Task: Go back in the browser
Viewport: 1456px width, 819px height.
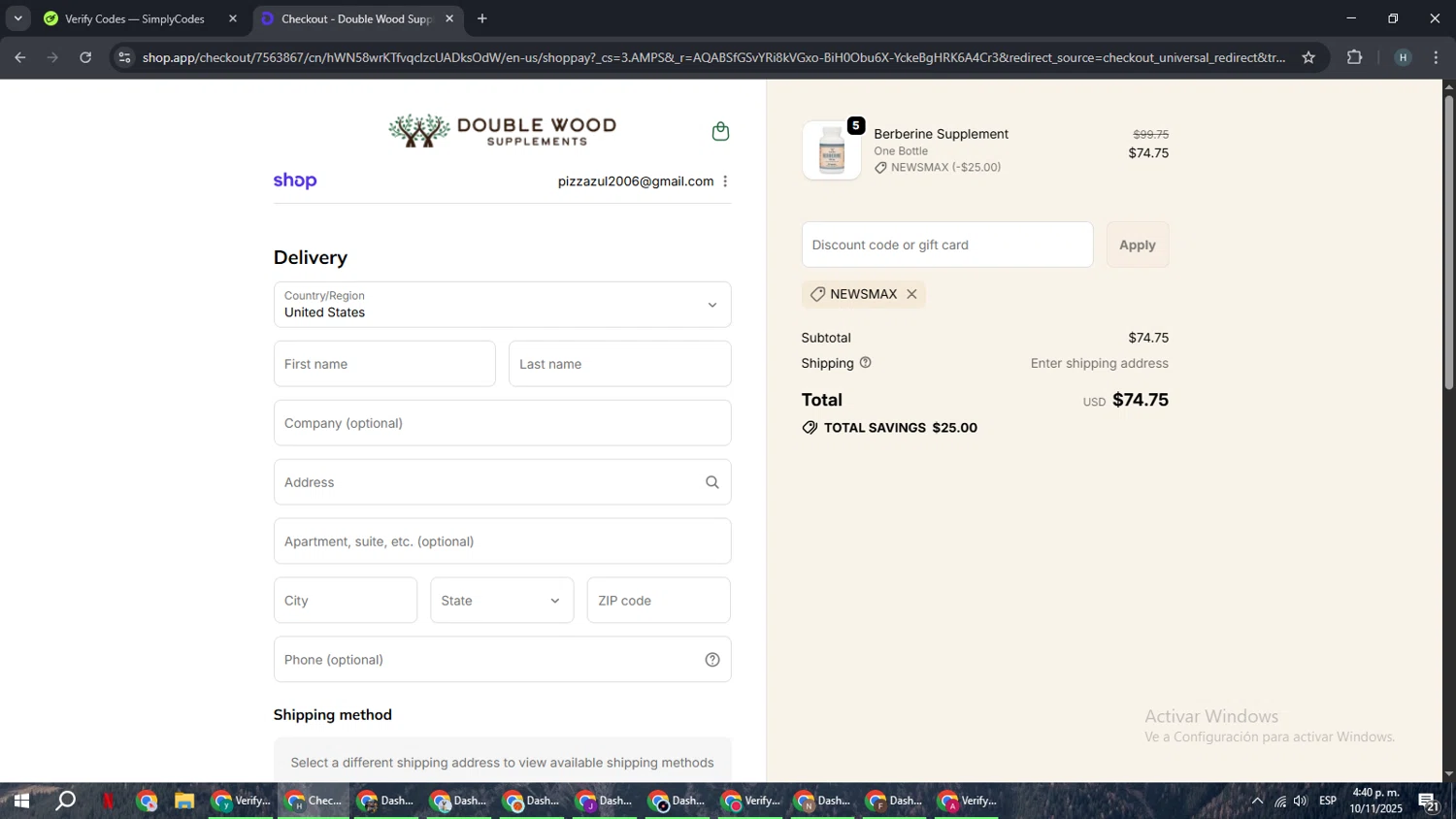Action: [20, 57]
